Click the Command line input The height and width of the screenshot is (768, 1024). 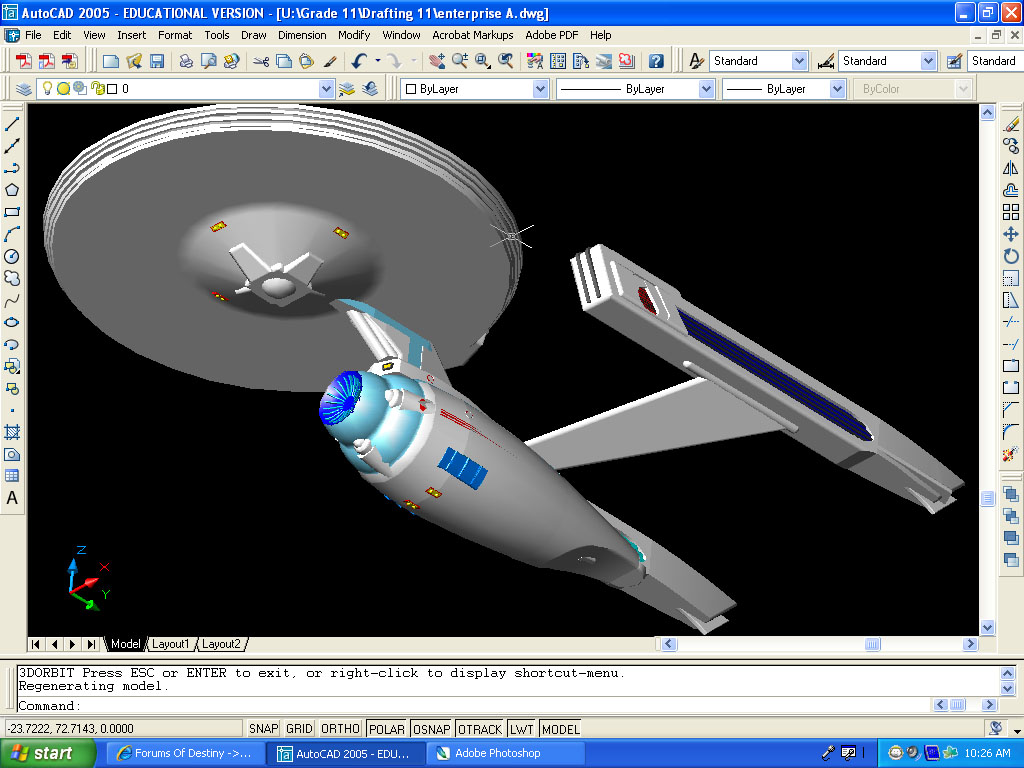pos(473,706)
